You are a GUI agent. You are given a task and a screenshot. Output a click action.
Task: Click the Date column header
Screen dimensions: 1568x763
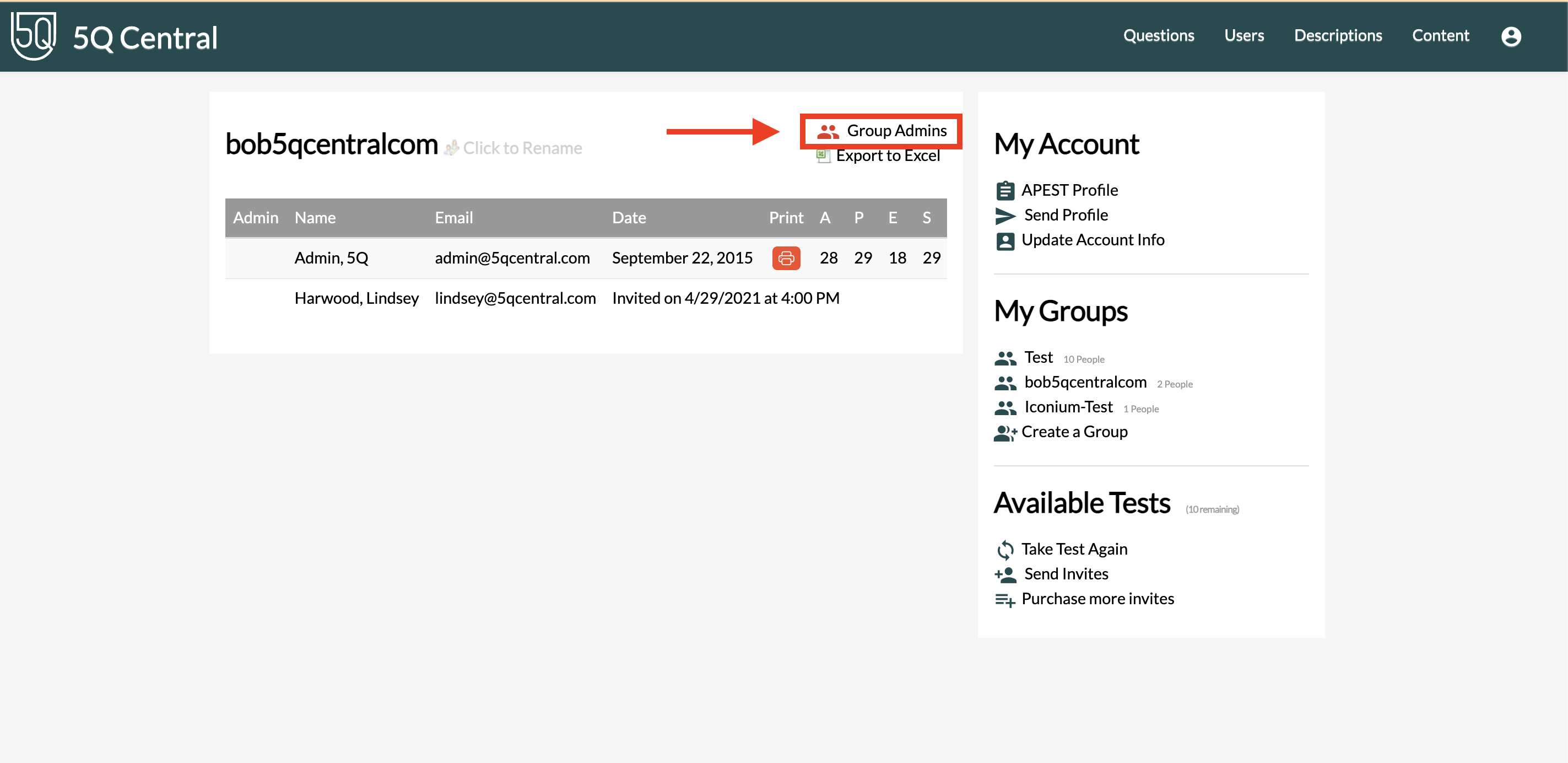pyautogui.click(x=629, y=218)
